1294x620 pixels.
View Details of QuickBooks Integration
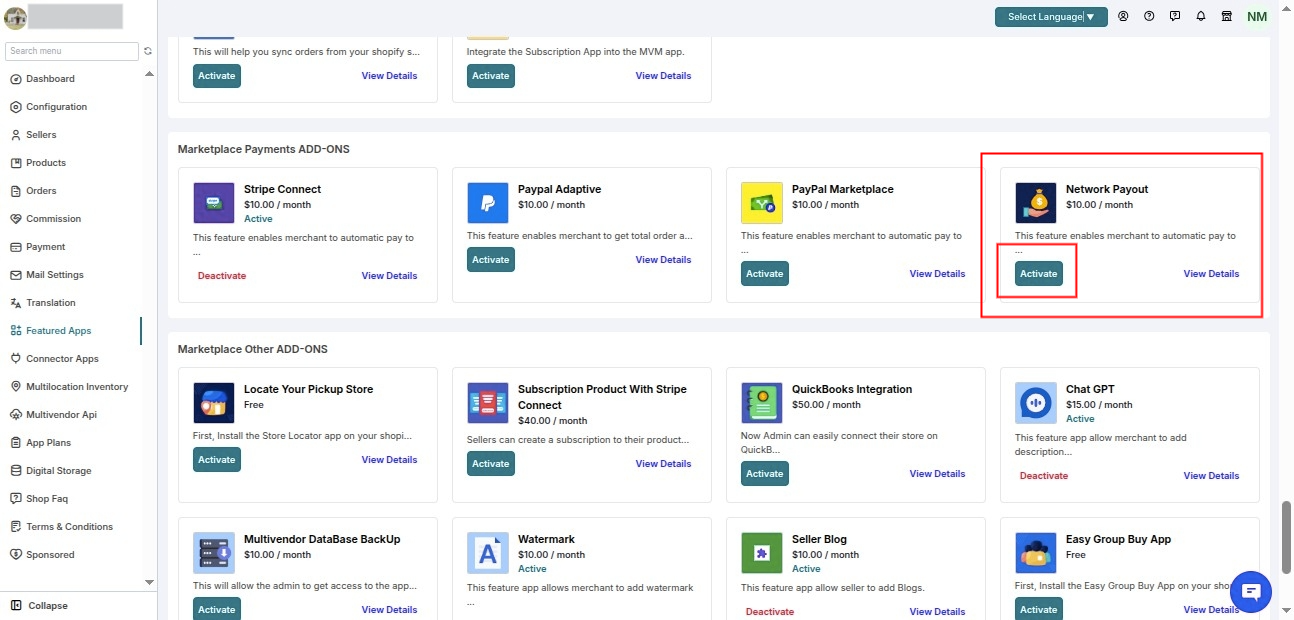pyautogui.click(x=937, y=474)
